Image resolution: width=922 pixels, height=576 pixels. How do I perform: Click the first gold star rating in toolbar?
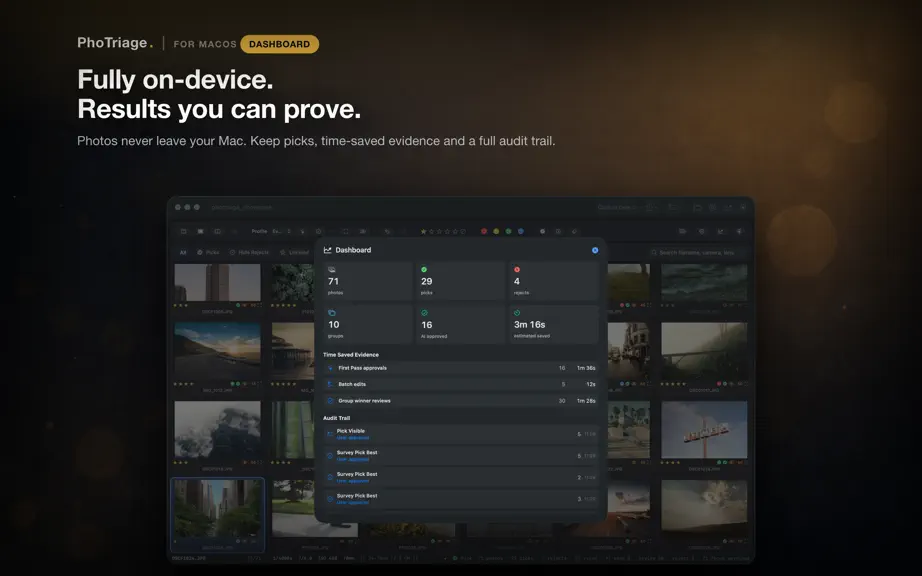click(x=423, y=232)
